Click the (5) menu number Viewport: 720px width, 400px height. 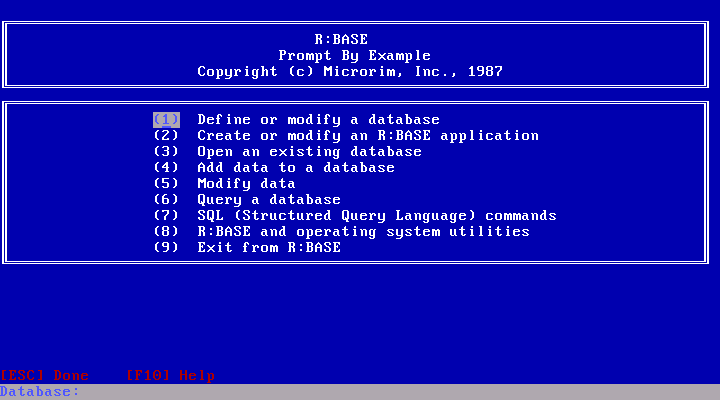tap(166, 184)
